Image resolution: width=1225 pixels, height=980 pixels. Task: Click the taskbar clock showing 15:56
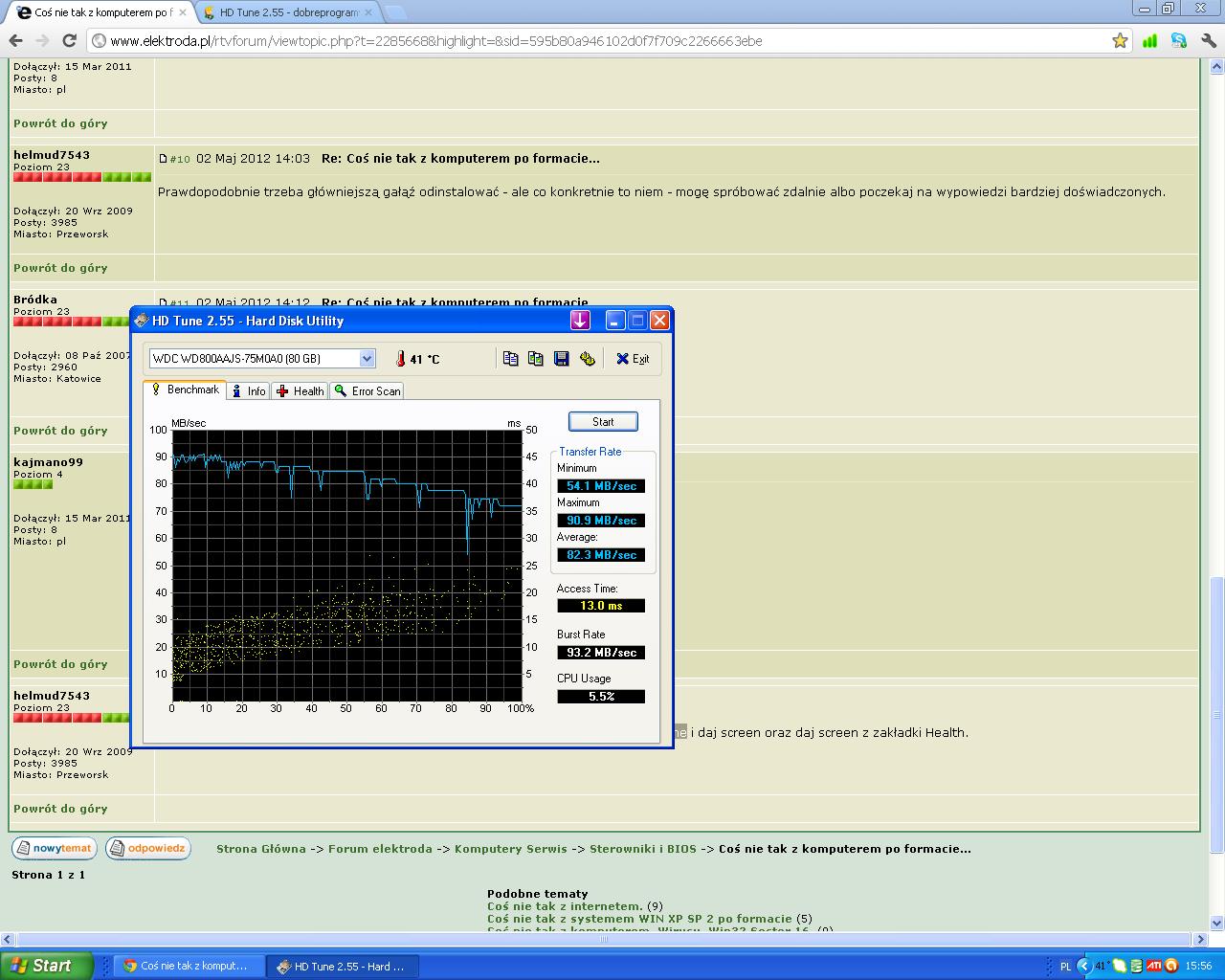coord(1198,967)
